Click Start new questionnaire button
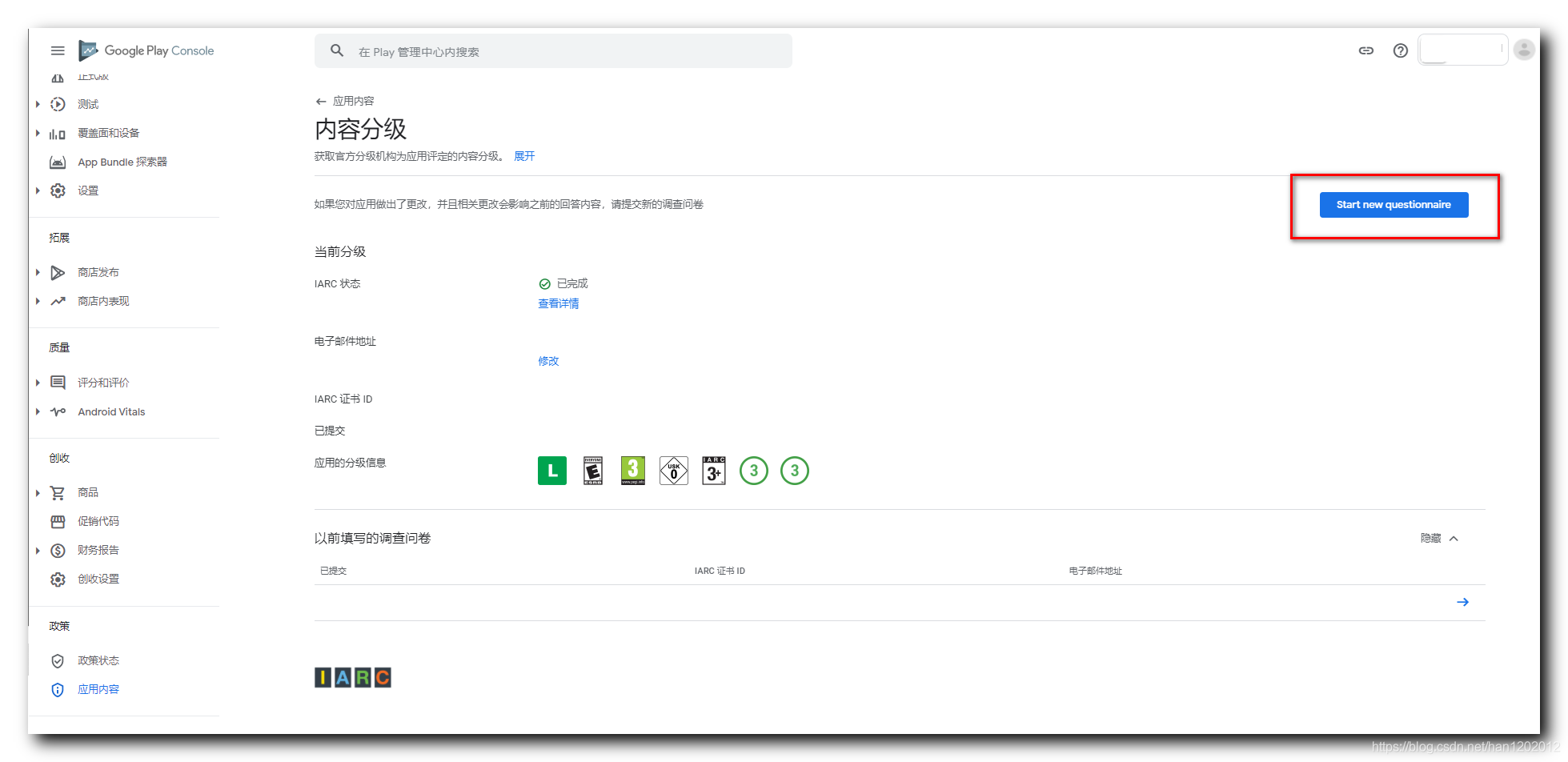The width and height of the screenshot is (1568, 762). pyautogui.click(x=1394, y=205)
